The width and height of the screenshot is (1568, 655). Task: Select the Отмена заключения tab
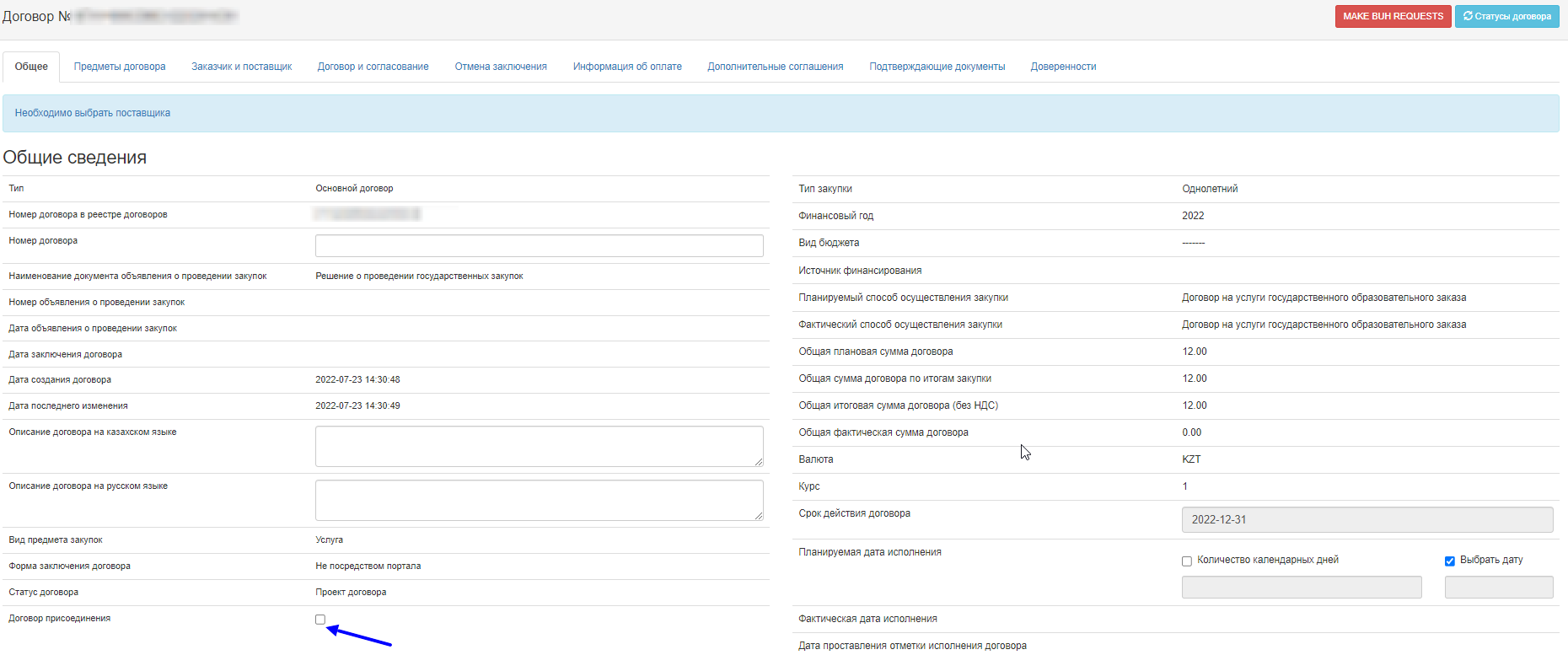click(501, 67)
